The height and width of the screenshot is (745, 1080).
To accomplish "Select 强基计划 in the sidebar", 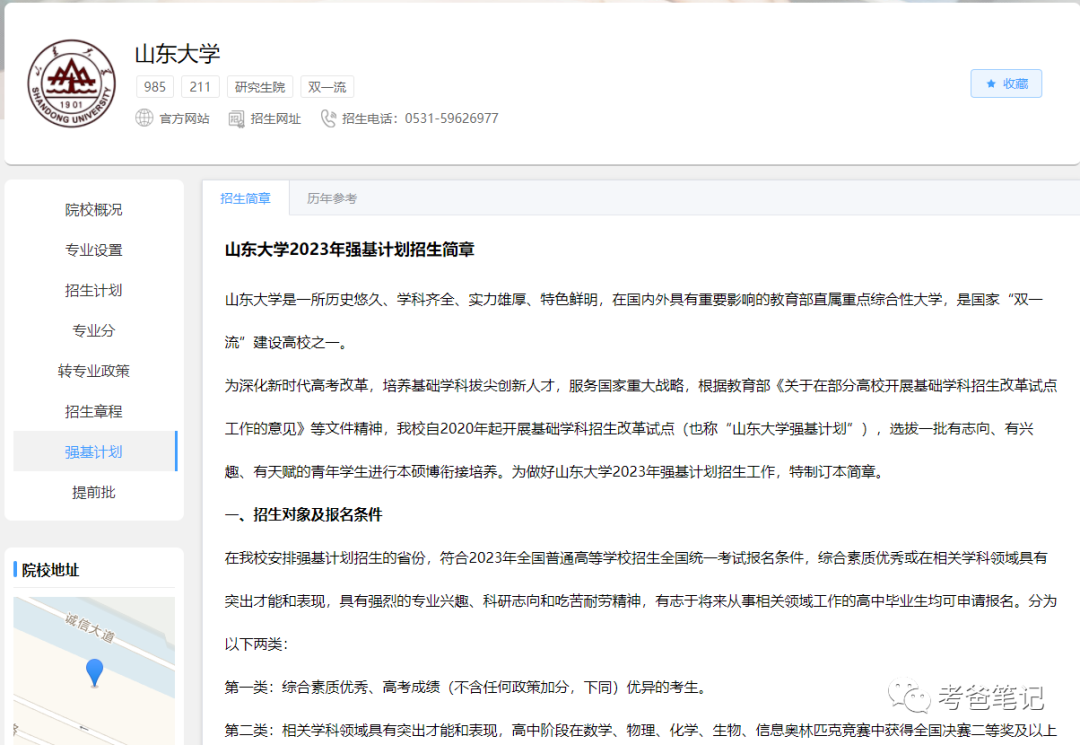I will click(x=94, y=452).
